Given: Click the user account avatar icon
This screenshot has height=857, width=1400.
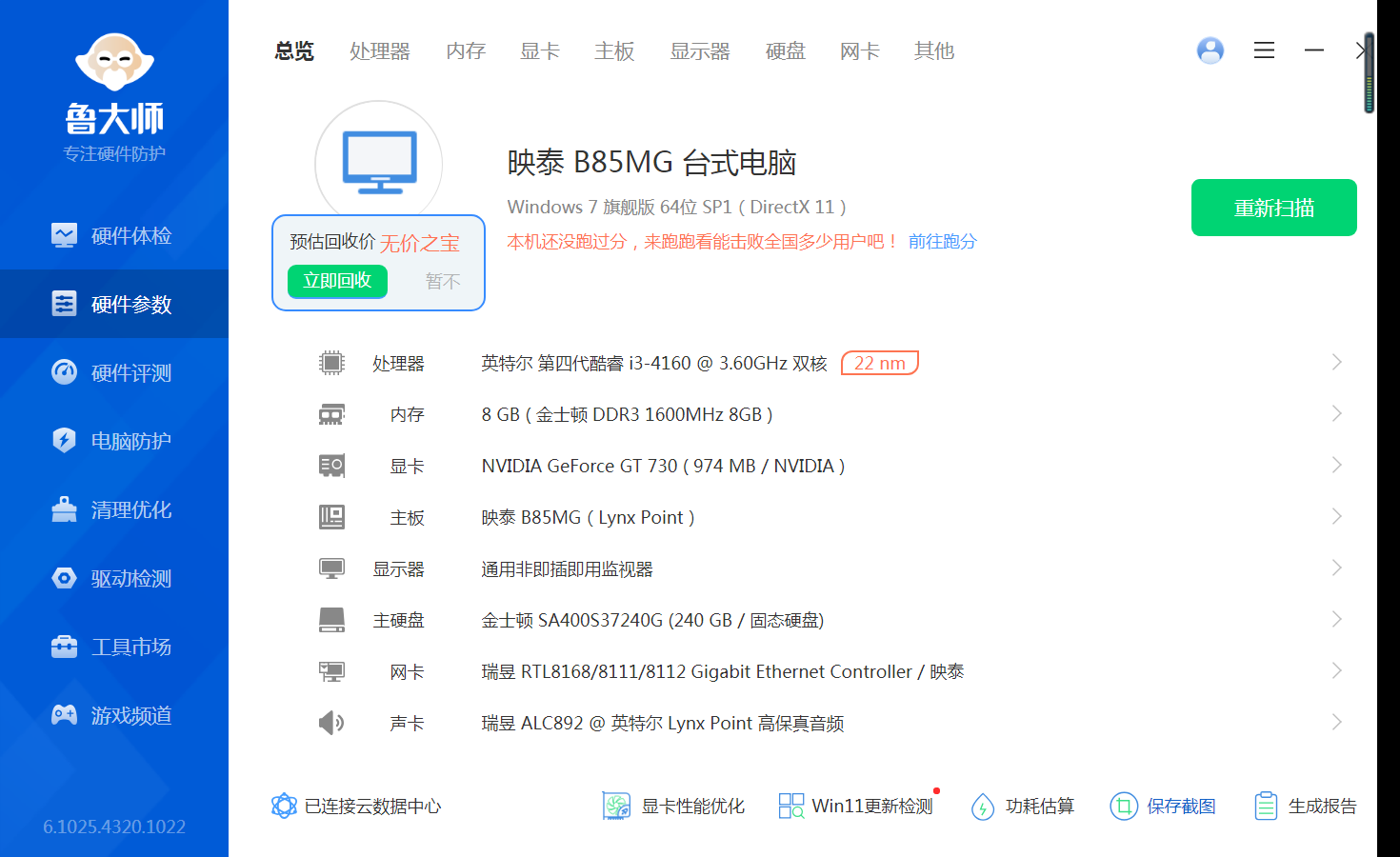Looking at the screenshot, I should (1210, 50).
